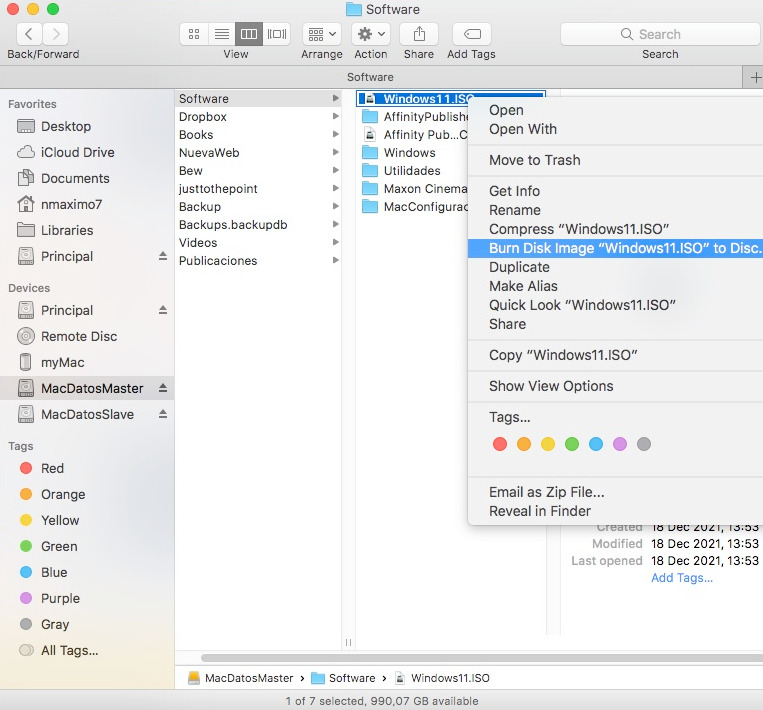Click the Search field
Image resolution: width=763 pixels, height=710 pixels.
659,34
